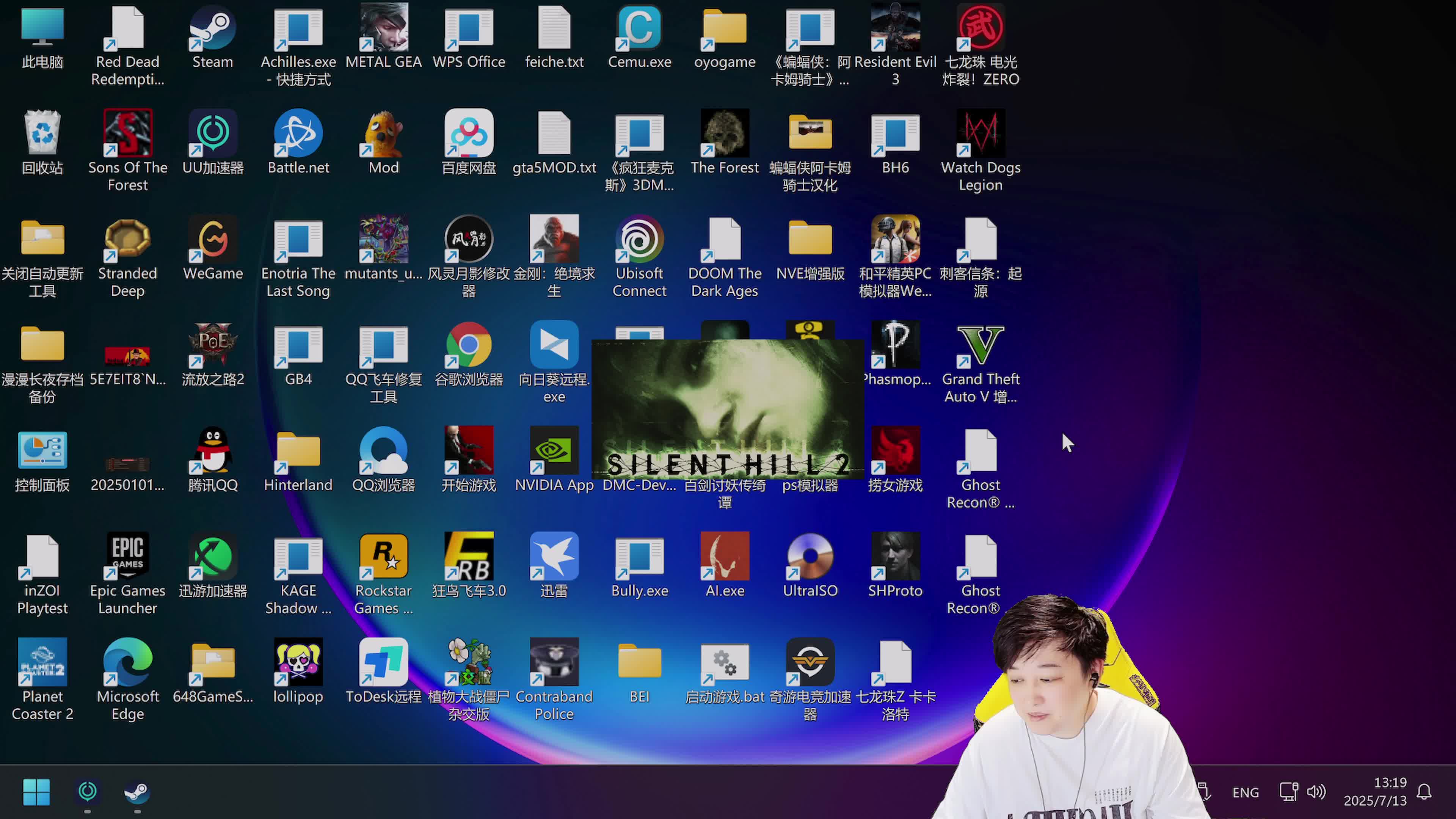The image size is (1456, 819).
Task: Open the volume speaker tray icon
Action: click(x=1316, y=792)
